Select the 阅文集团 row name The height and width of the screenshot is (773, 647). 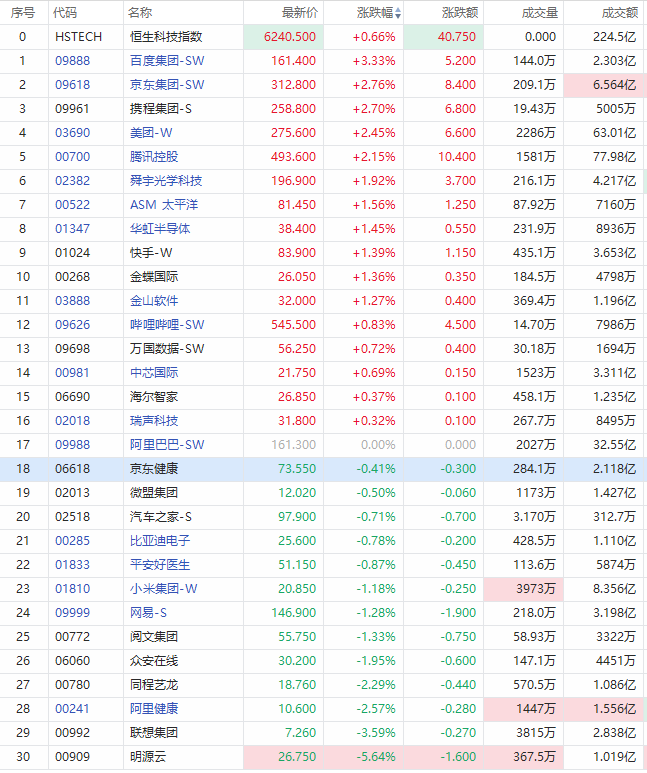tap(154, 637)
